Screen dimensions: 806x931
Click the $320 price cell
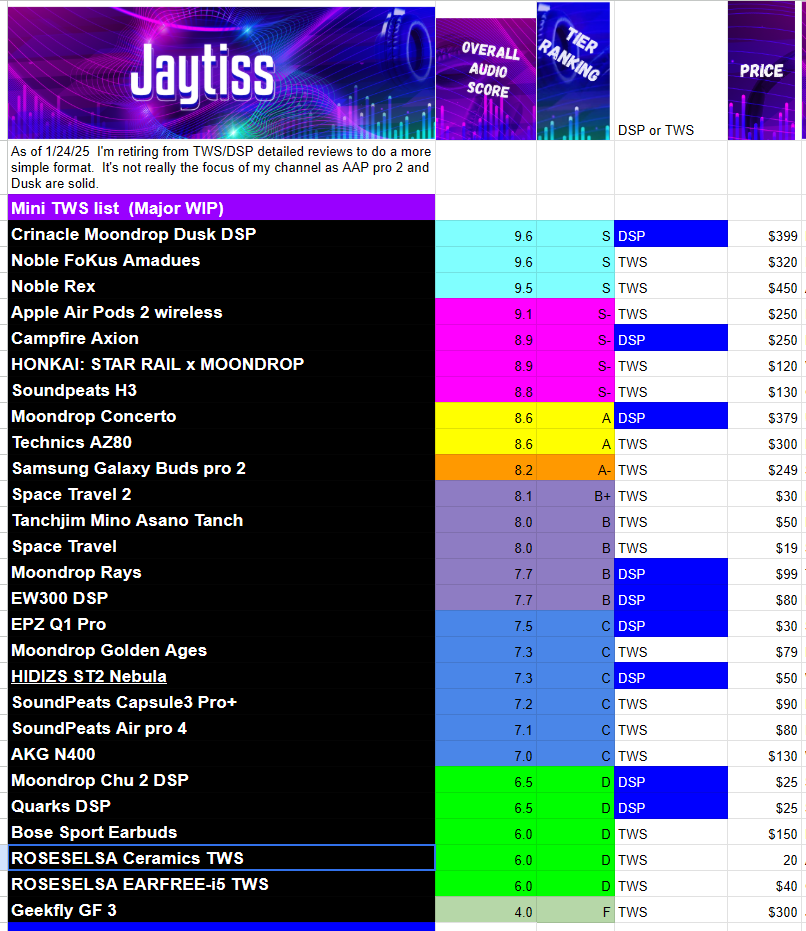coord(765,260)
